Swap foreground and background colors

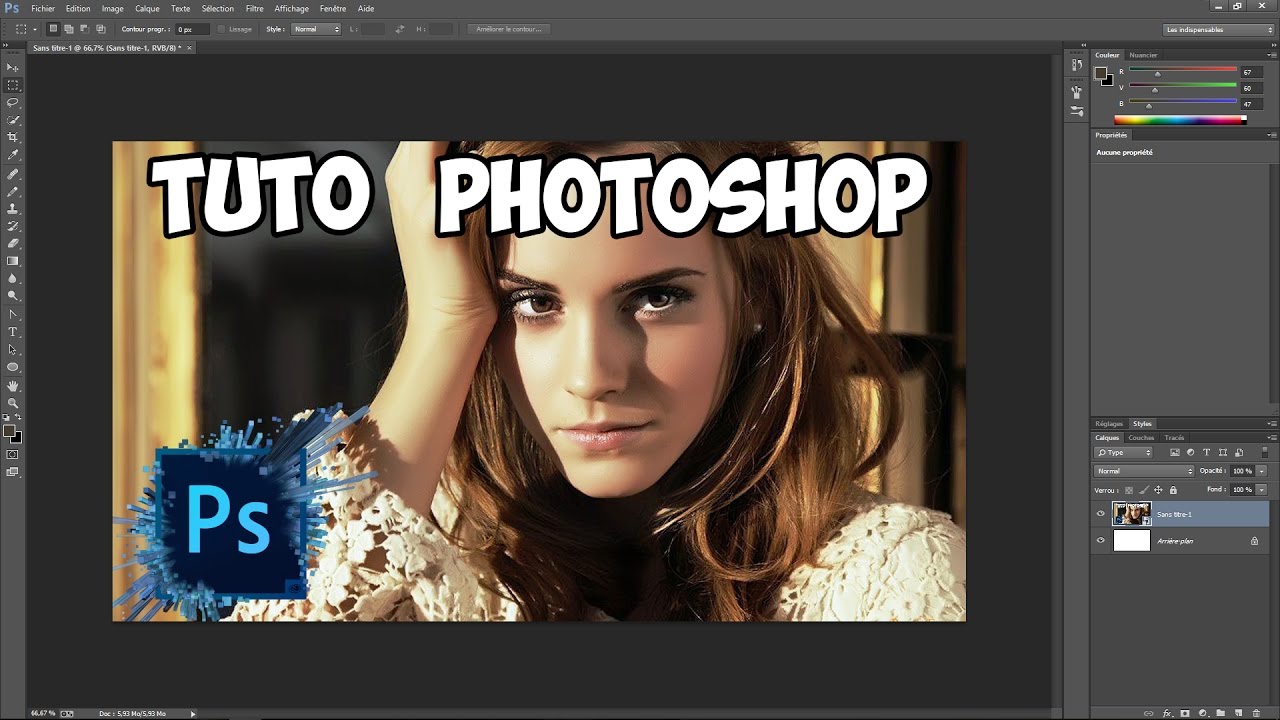tap(18, 417)
